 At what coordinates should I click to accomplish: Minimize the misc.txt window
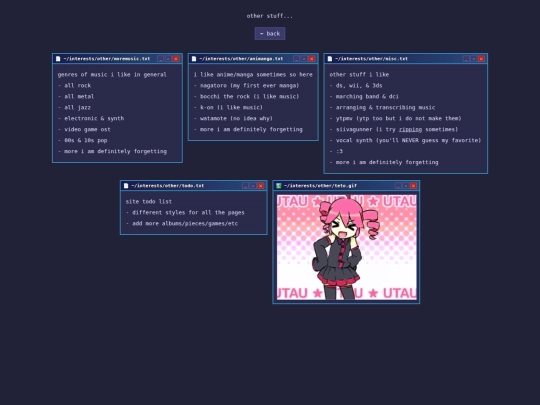point(466,59)
